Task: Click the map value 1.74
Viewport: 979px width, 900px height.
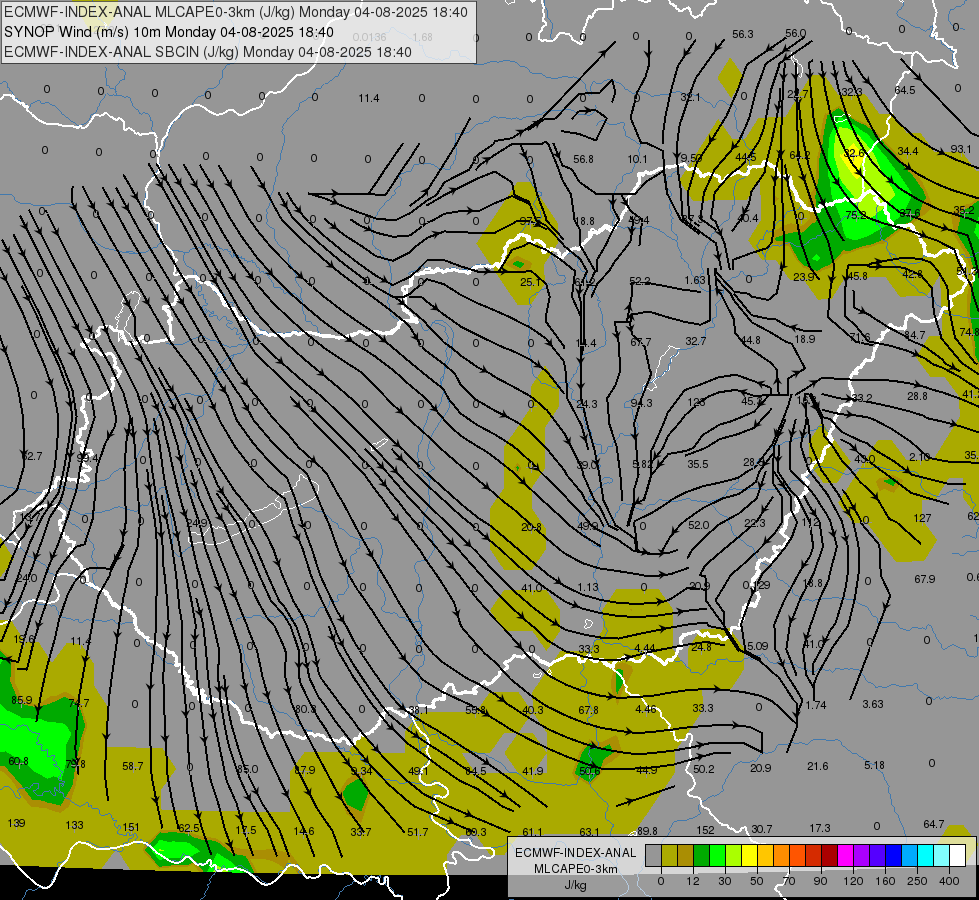Action: pos(816,705)
